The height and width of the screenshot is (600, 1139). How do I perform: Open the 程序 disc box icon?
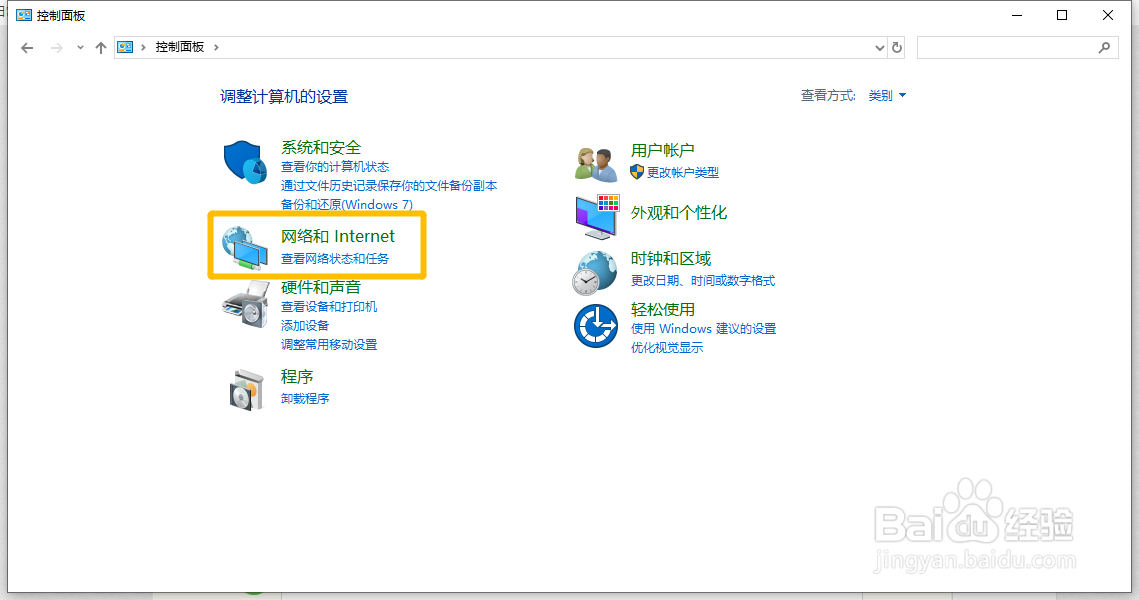(x=246, y=390)
